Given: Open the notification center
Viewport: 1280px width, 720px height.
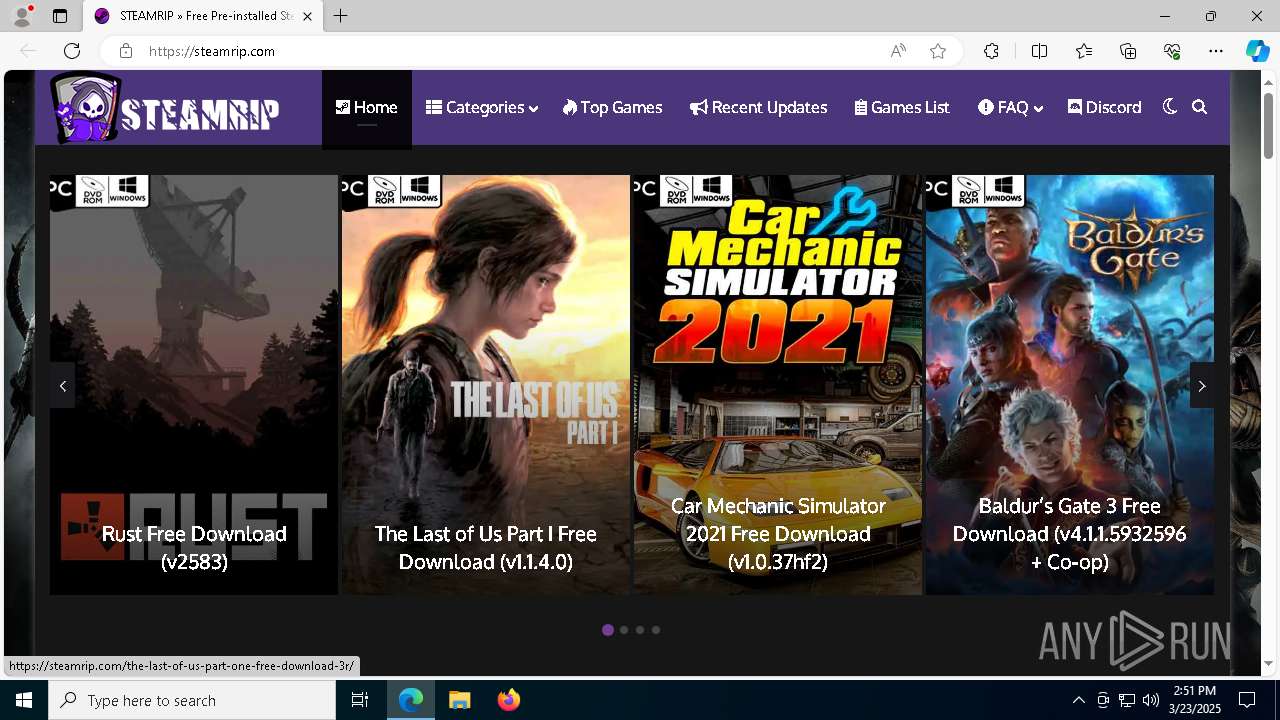Looking at the screenshot, I should pyautogui.click(x=1247, y=700).
